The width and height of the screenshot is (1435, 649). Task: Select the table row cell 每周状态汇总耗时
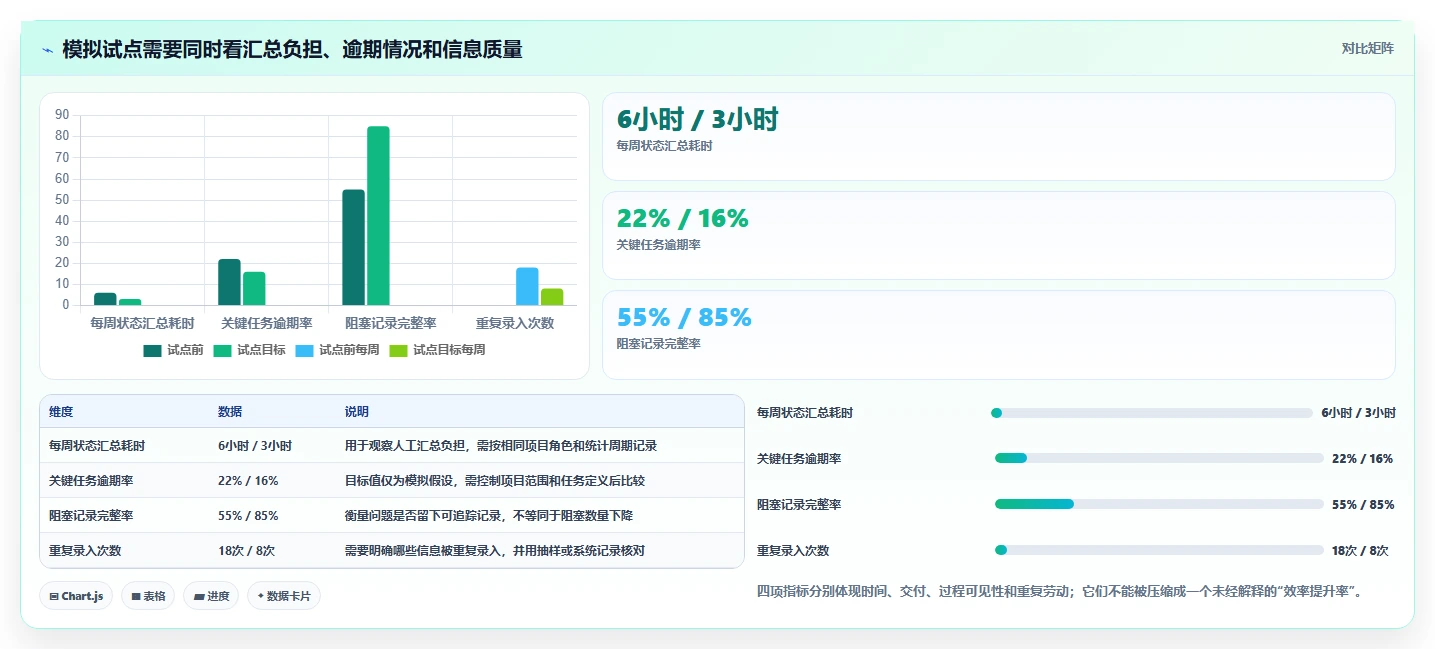click(x=97, y=446)
